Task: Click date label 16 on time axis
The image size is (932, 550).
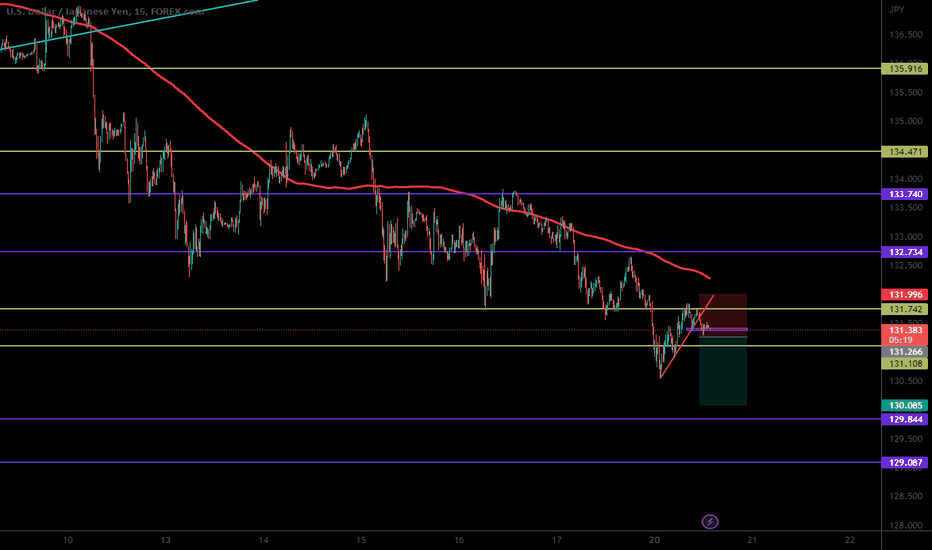Action: click(x=459, y=540)
